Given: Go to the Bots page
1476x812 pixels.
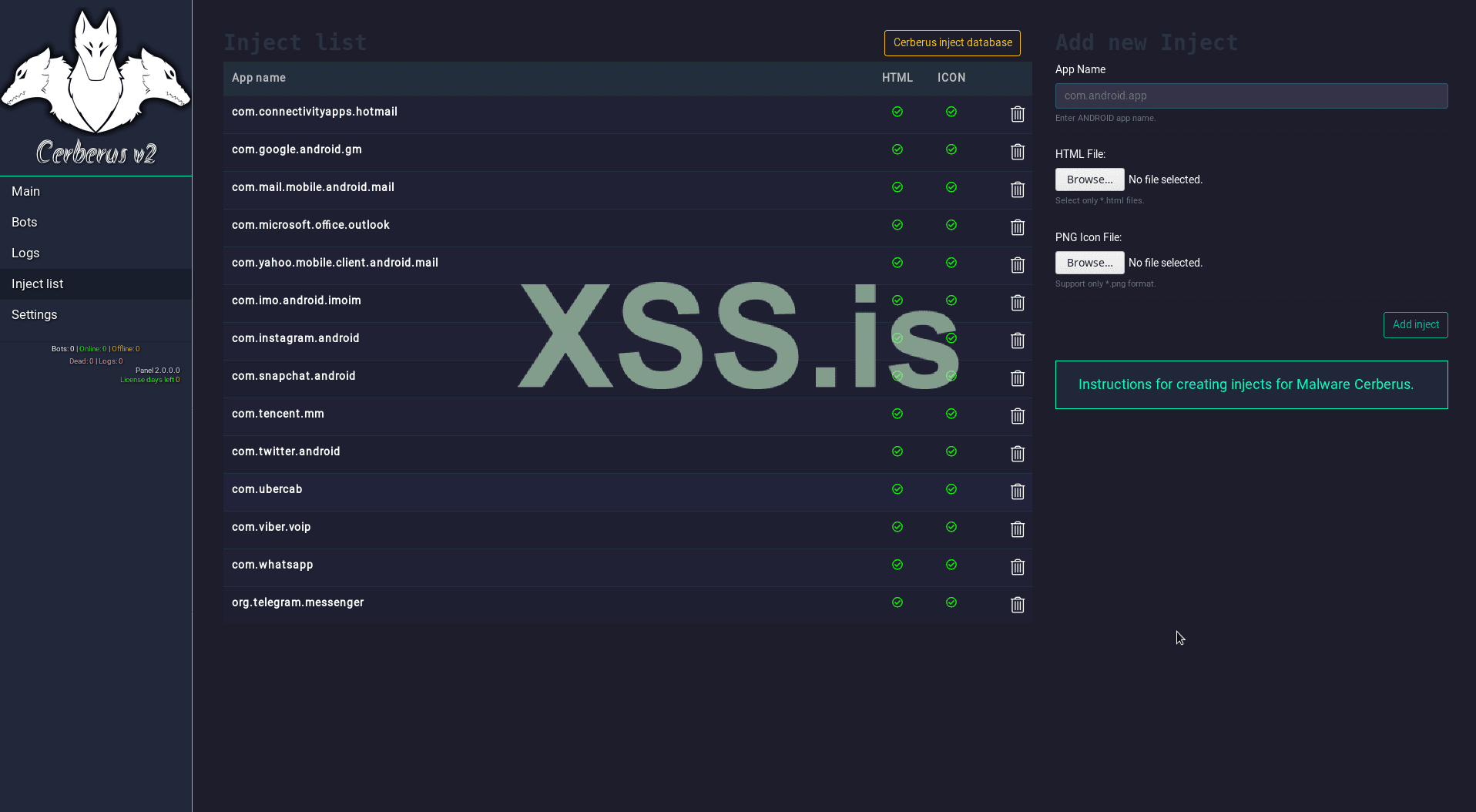Looking at the screenshot, I should coord(25,222).
